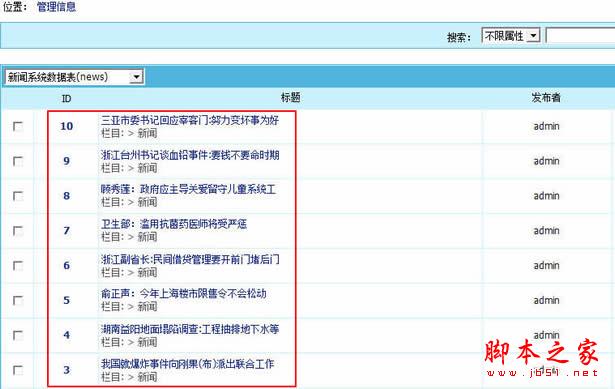
Task: Click the 新闻 column link under ID 9
Action: pos(147,168)
